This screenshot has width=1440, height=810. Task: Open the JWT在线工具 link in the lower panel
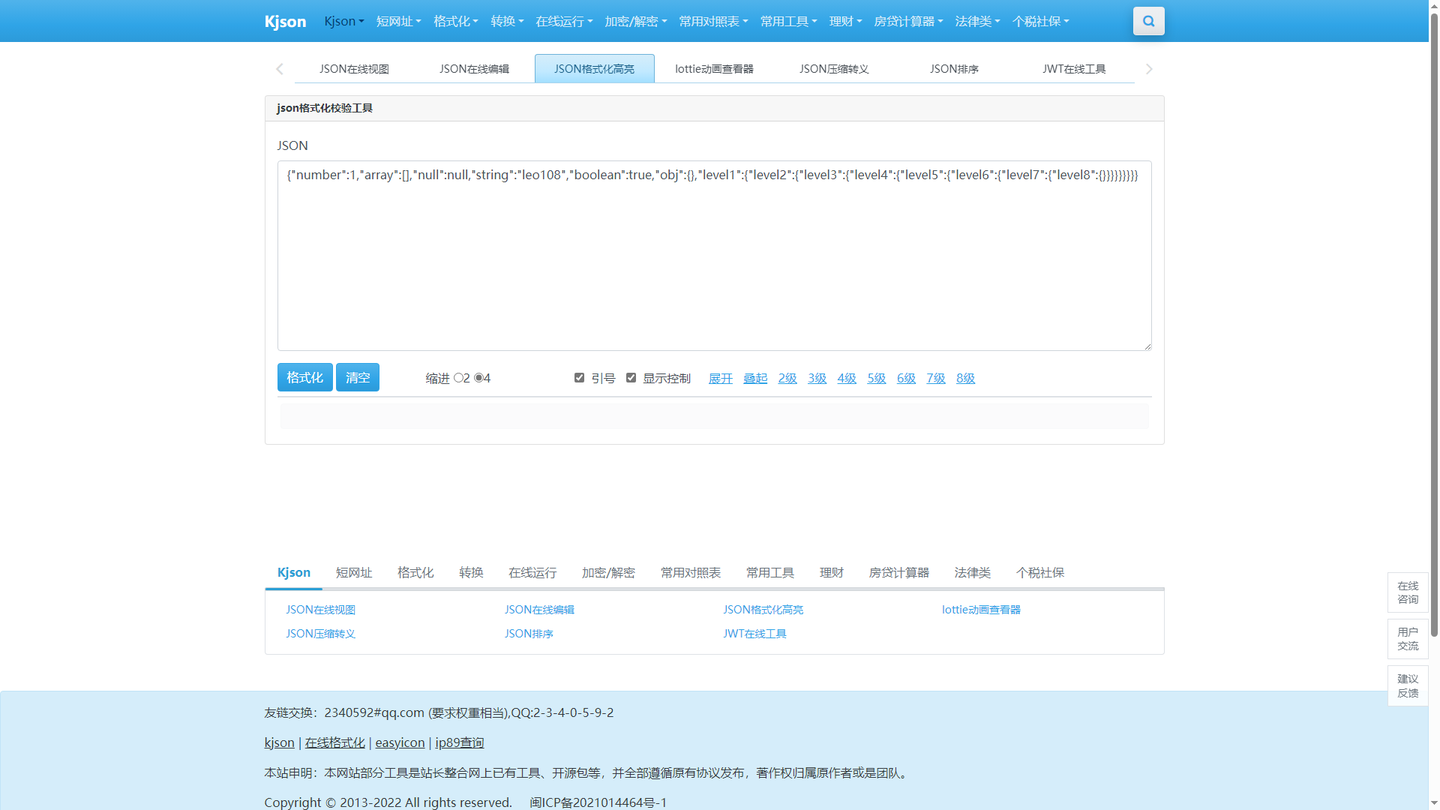point(755,634)
